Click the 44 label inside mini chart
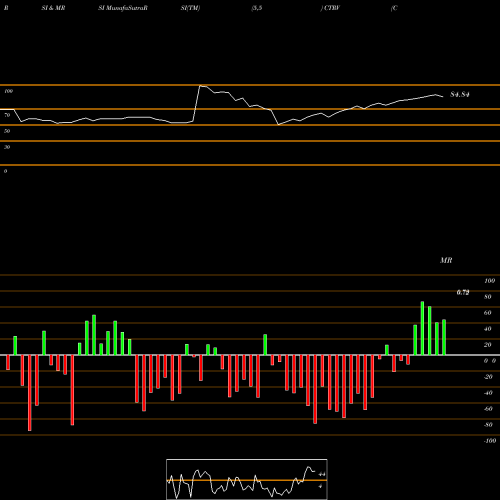Image resolution: width=500 pixels, height=500 pixels. pos(322,474)
